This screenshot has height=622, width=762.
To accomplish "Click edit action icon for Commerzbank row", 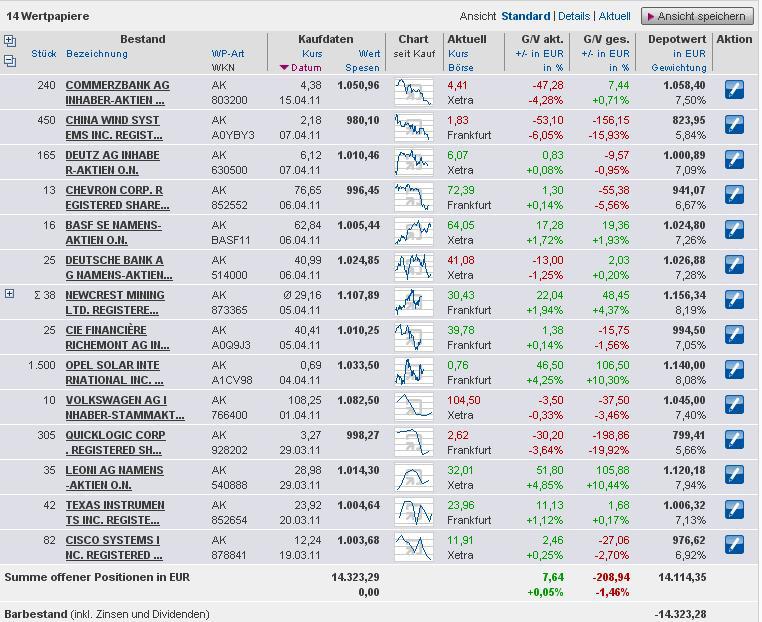I will [x=734, y=90].
